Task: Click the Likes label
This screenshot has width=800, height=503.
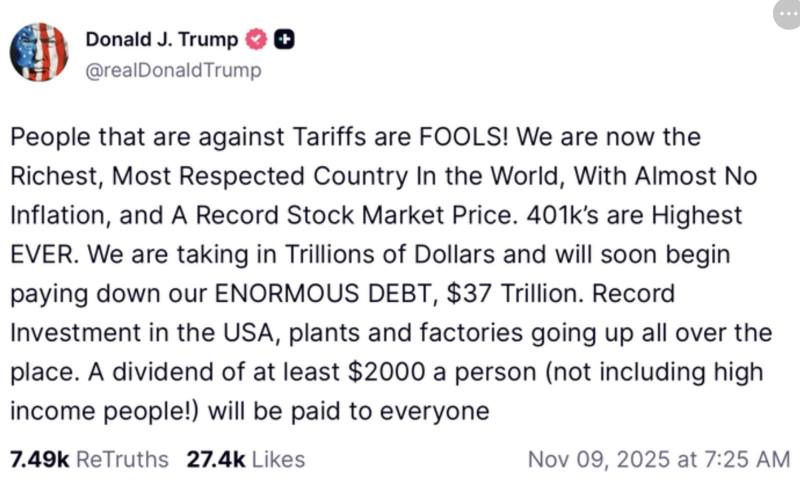Action: pos(278,460)
